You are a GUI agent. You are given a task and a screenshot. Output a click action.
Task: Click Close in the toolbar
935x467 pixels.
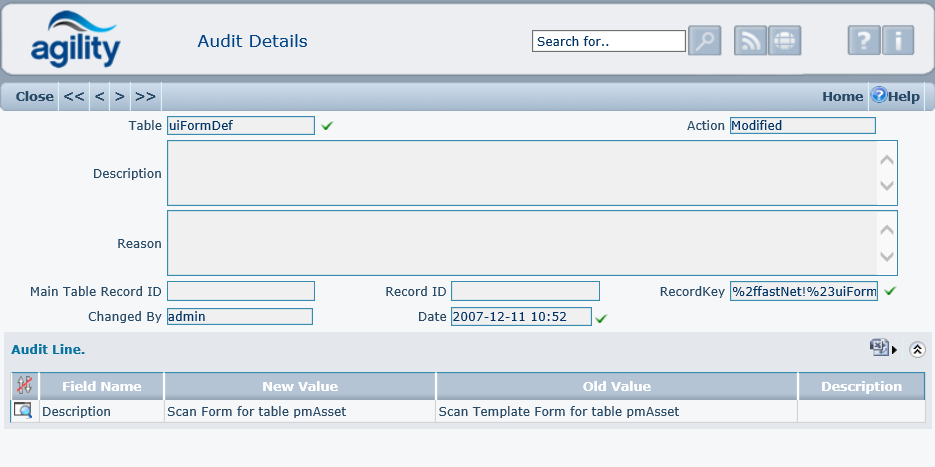coord(34,97)
